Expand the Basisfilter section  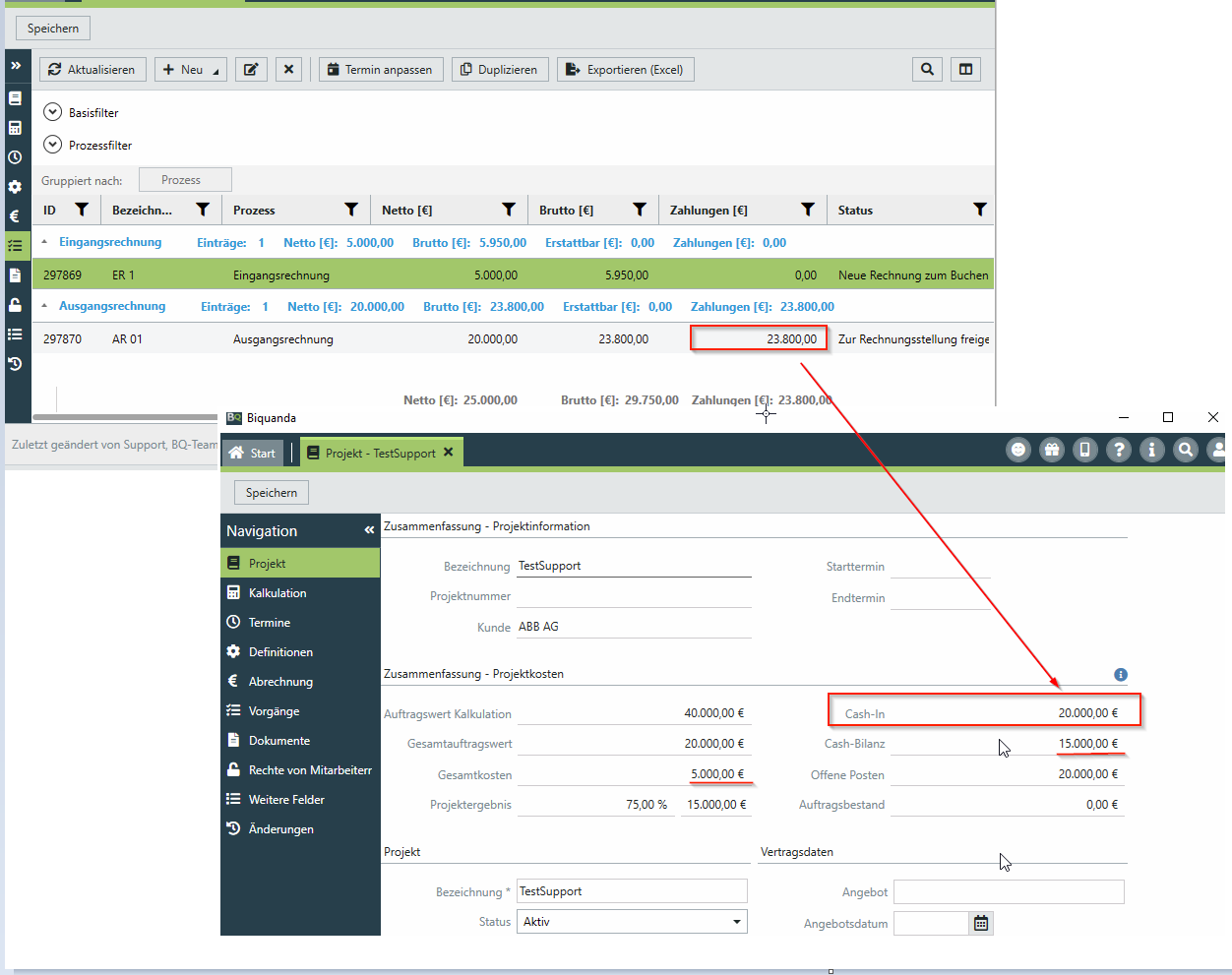[53, 112]
